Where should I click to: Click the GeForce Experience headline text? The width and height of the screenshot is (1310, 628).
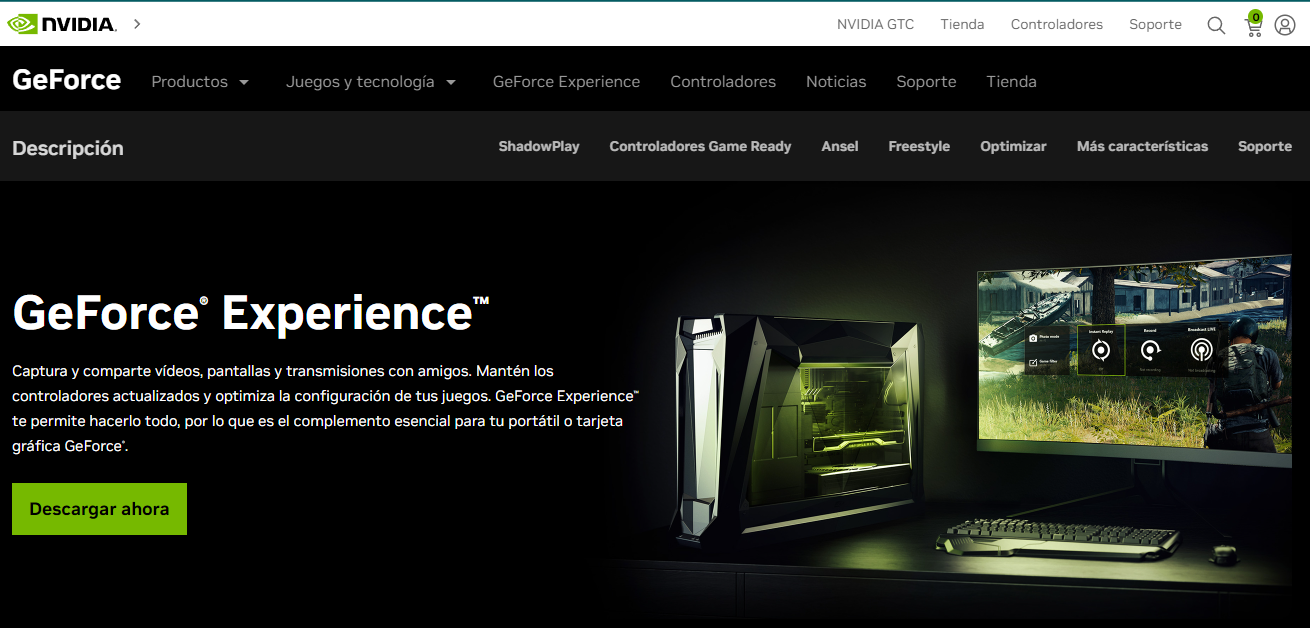click(251, 312)
